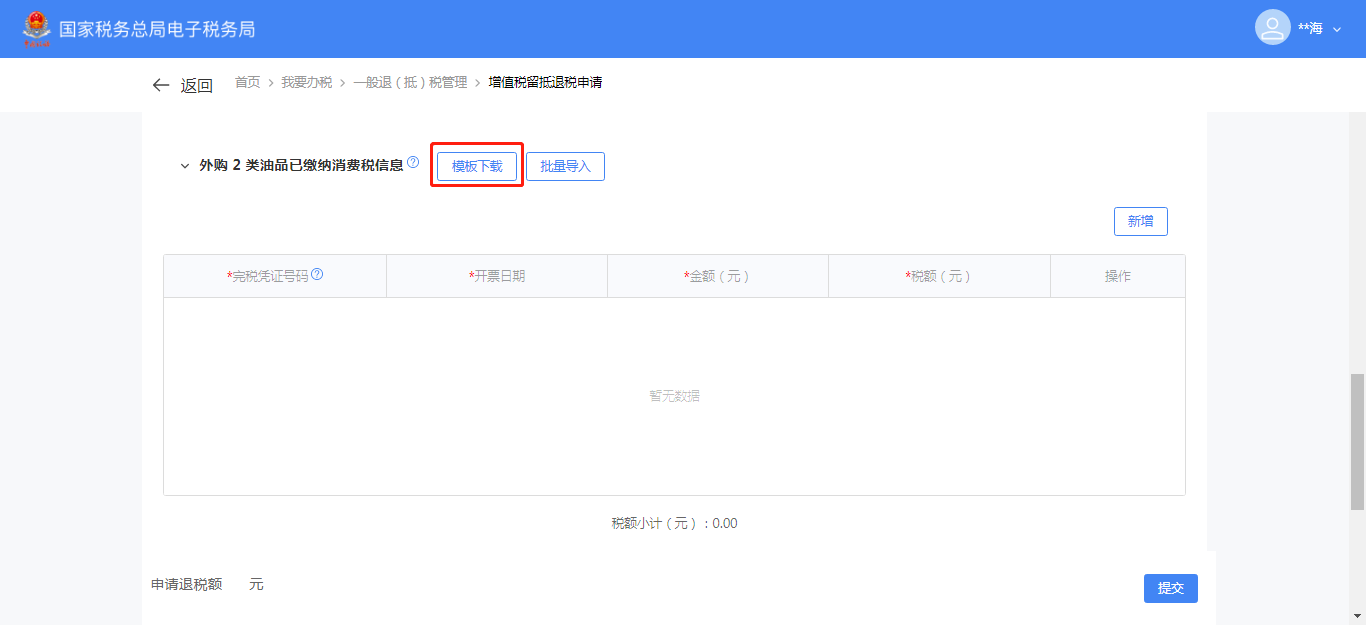Click 返回 to go back
The image size is (1366, 625).
coord(196,86)
